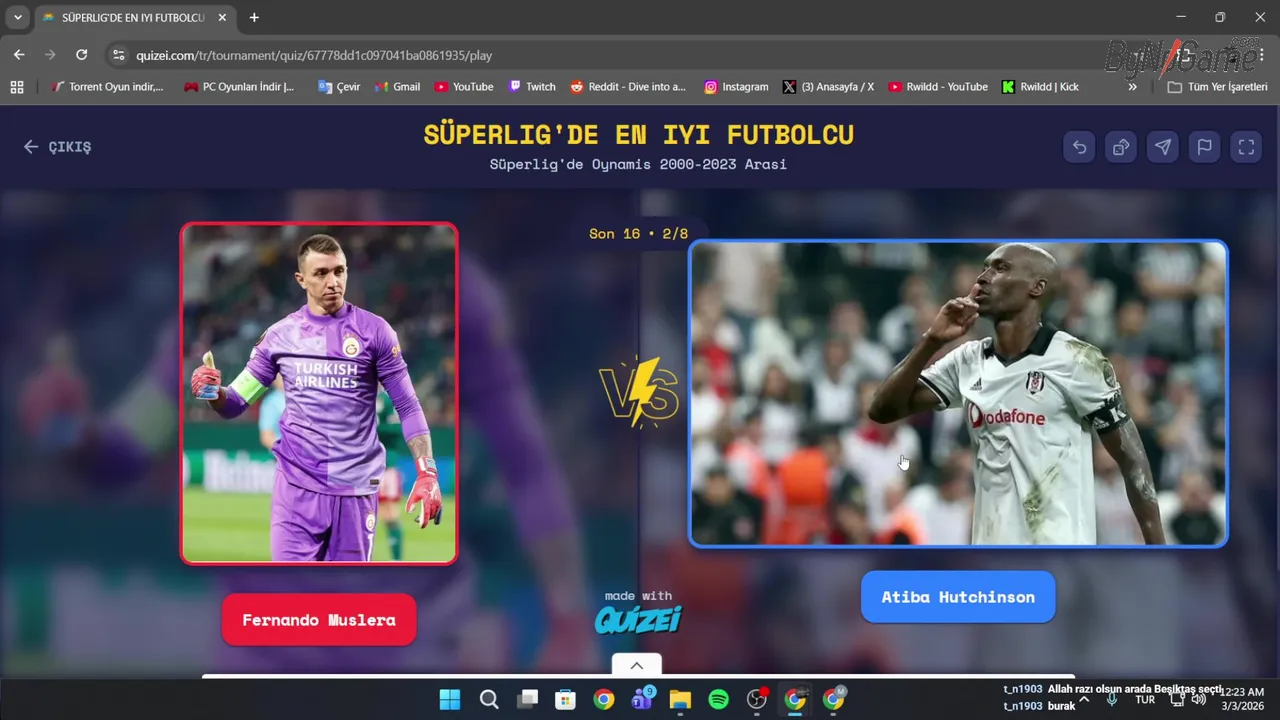The width and height of the screenshot is (1280, 720).
Task: Open the Çevir bookmark
Action: tap(339, 87)
